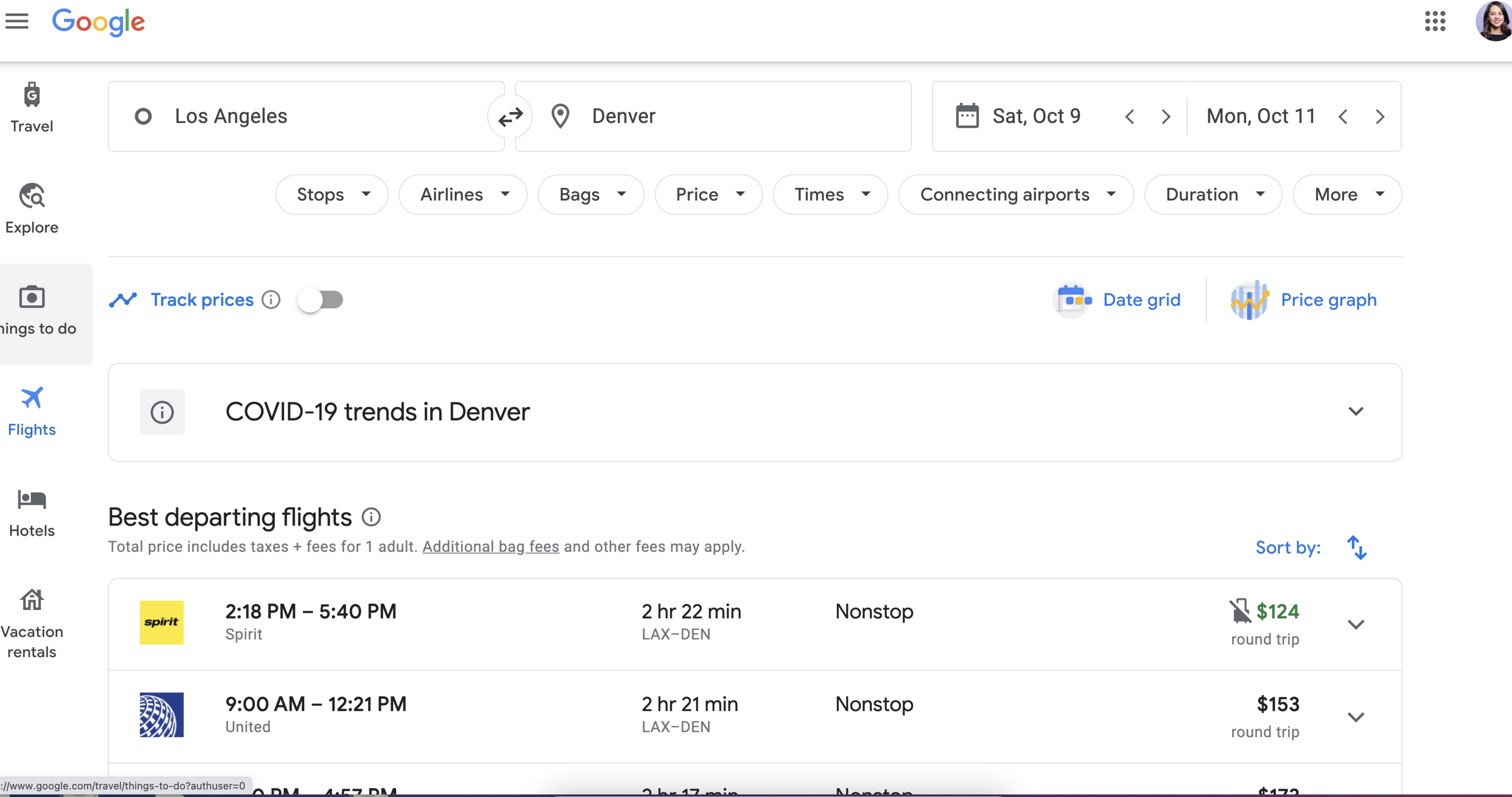Edit the Los Angeles origin field

(x=306, y=116)
